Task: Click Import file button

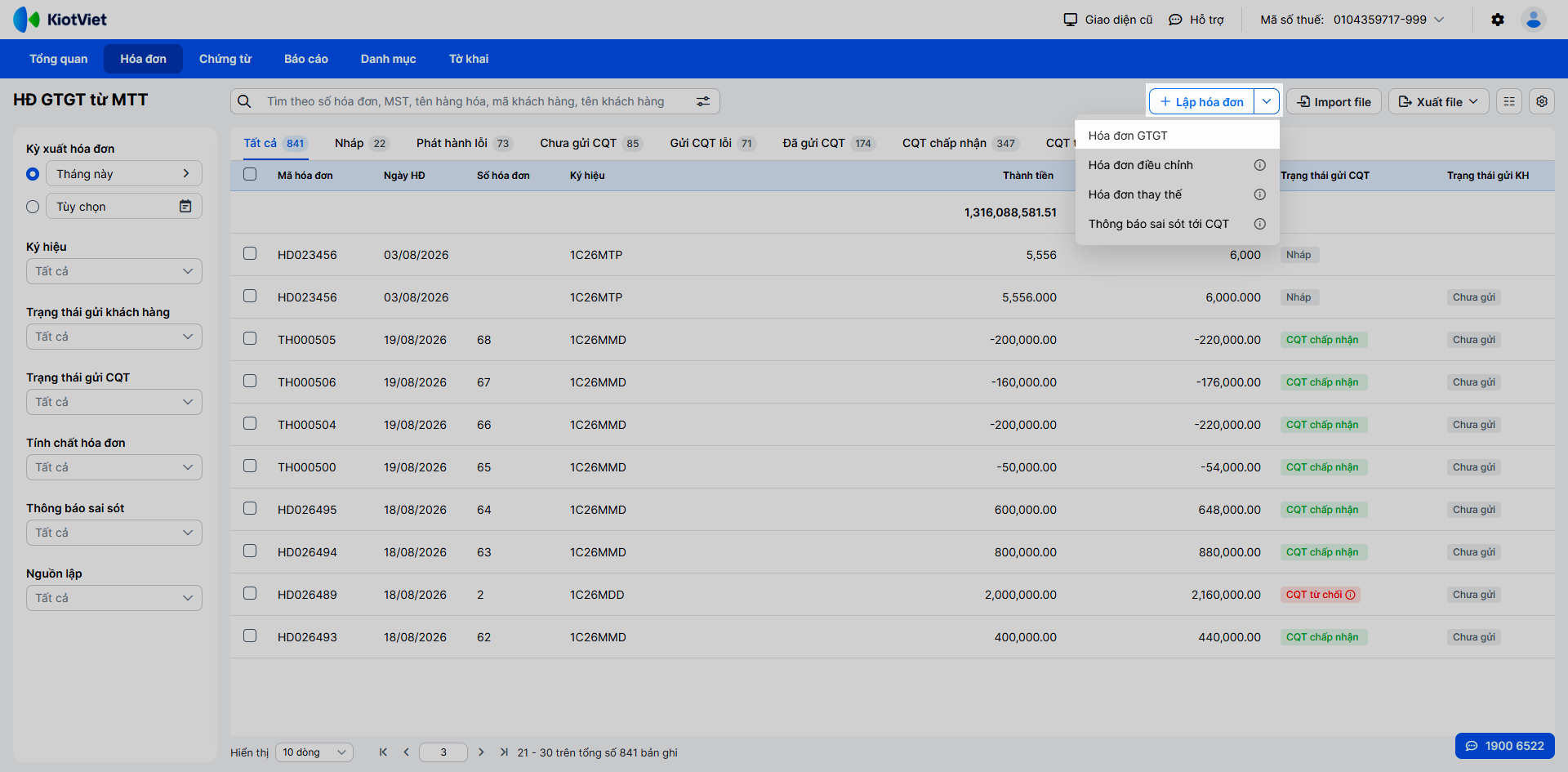Action: click(x=1334, y=101)
